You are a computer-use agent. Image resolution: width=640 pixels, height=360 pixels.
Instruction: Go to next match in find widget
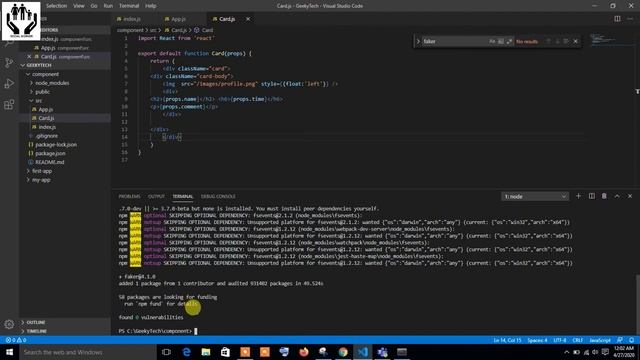(557, 41)
